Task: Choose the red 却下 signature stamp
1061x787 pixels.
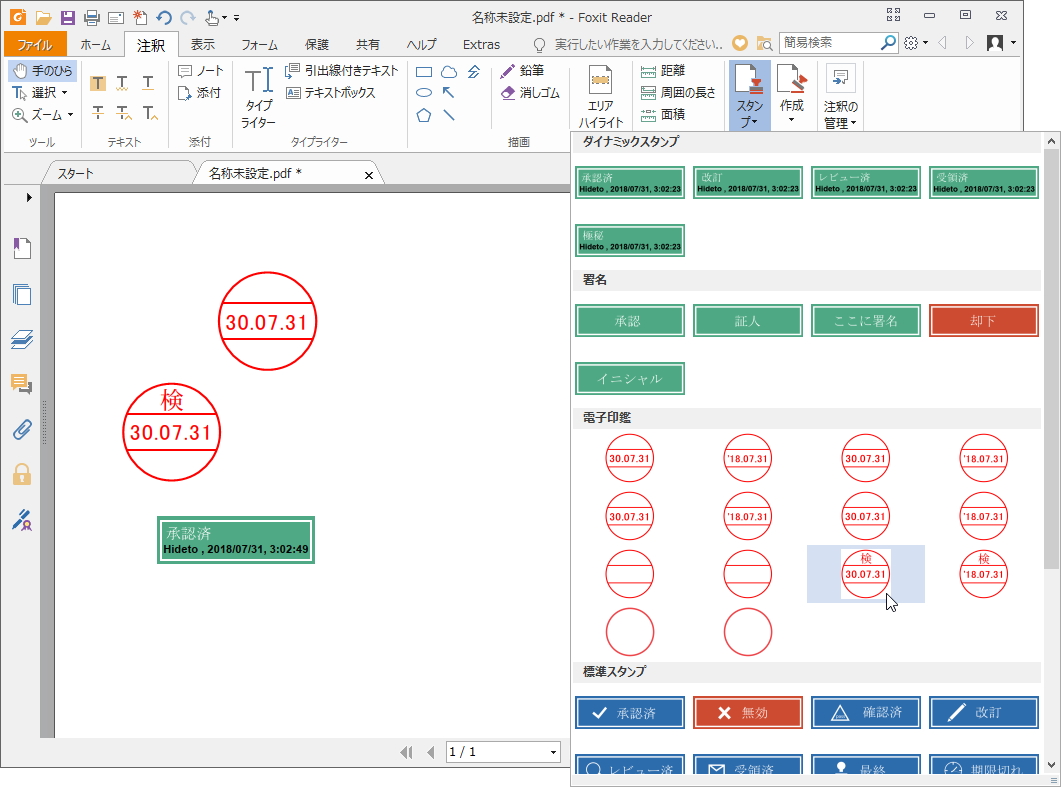Action: pos(984,321)
